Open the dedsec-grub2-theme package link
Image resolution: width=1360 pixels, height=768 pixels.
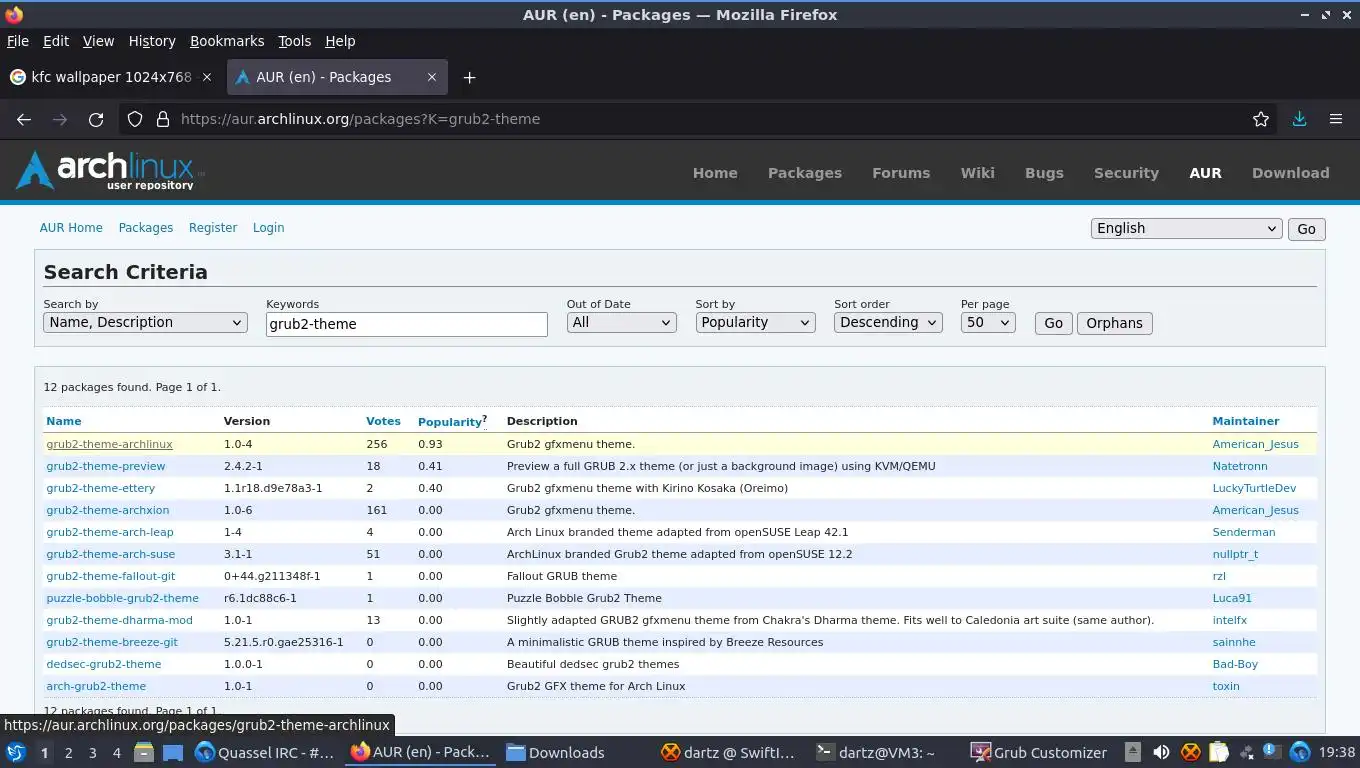click(103, 664)
